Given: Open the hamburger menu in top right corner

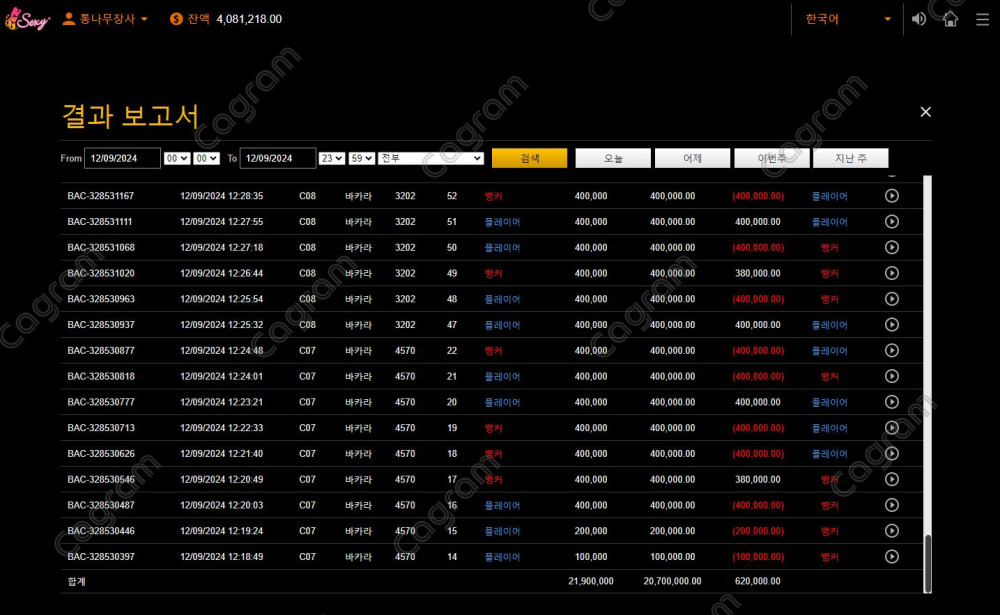Looking at the screenshot, I should (x=984, y=18).
